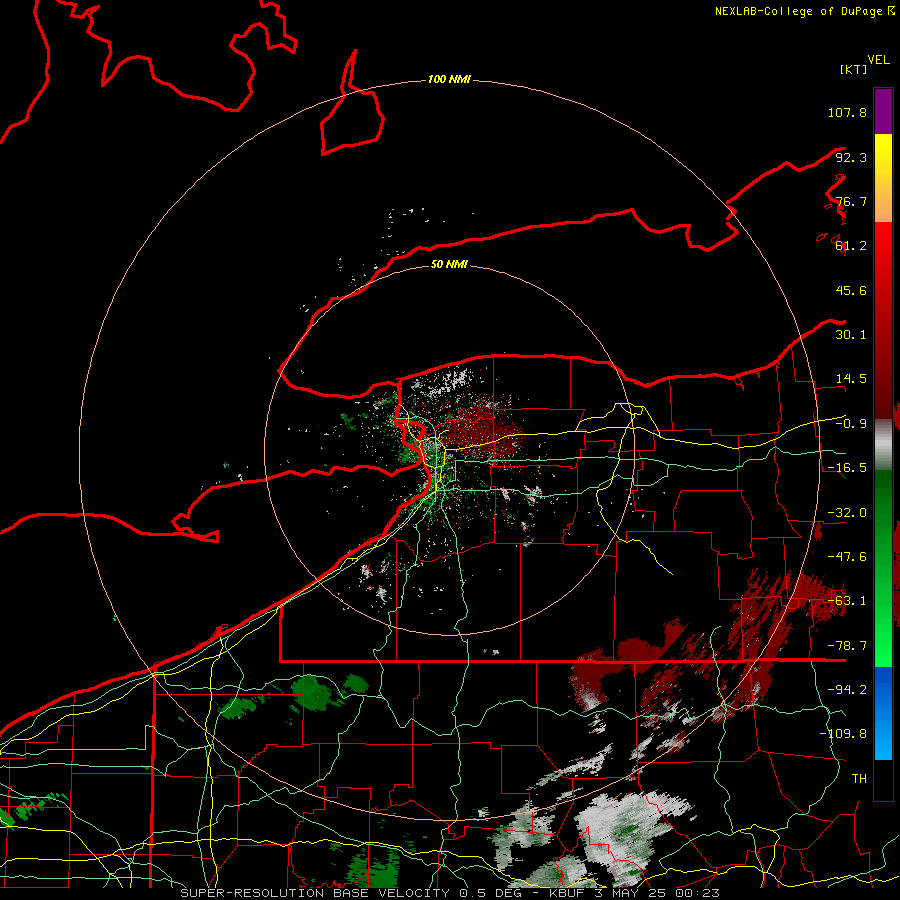Image resolution: width=900 pixels, height=900 pixels.
Task: Click the NEXLAB-College of DuPage credit text
Action: tap(804, 11)
